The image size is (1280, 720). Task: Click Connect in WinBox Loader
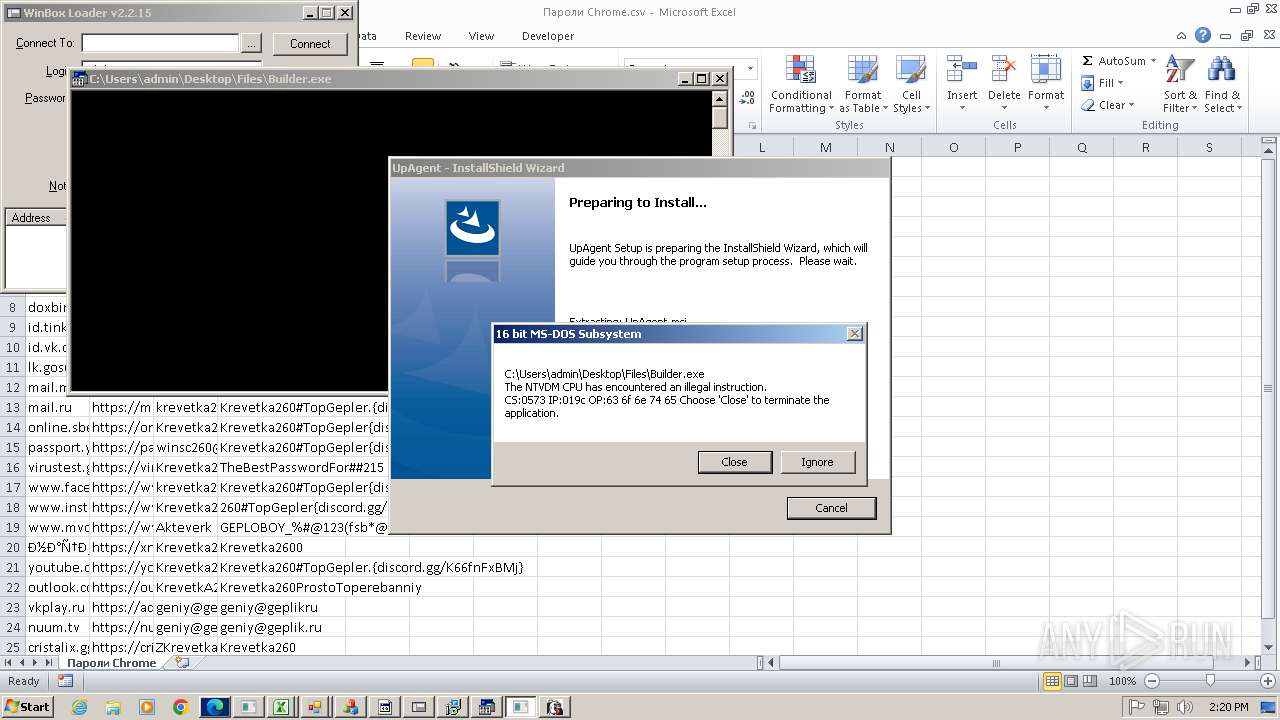tap(310, 44)
